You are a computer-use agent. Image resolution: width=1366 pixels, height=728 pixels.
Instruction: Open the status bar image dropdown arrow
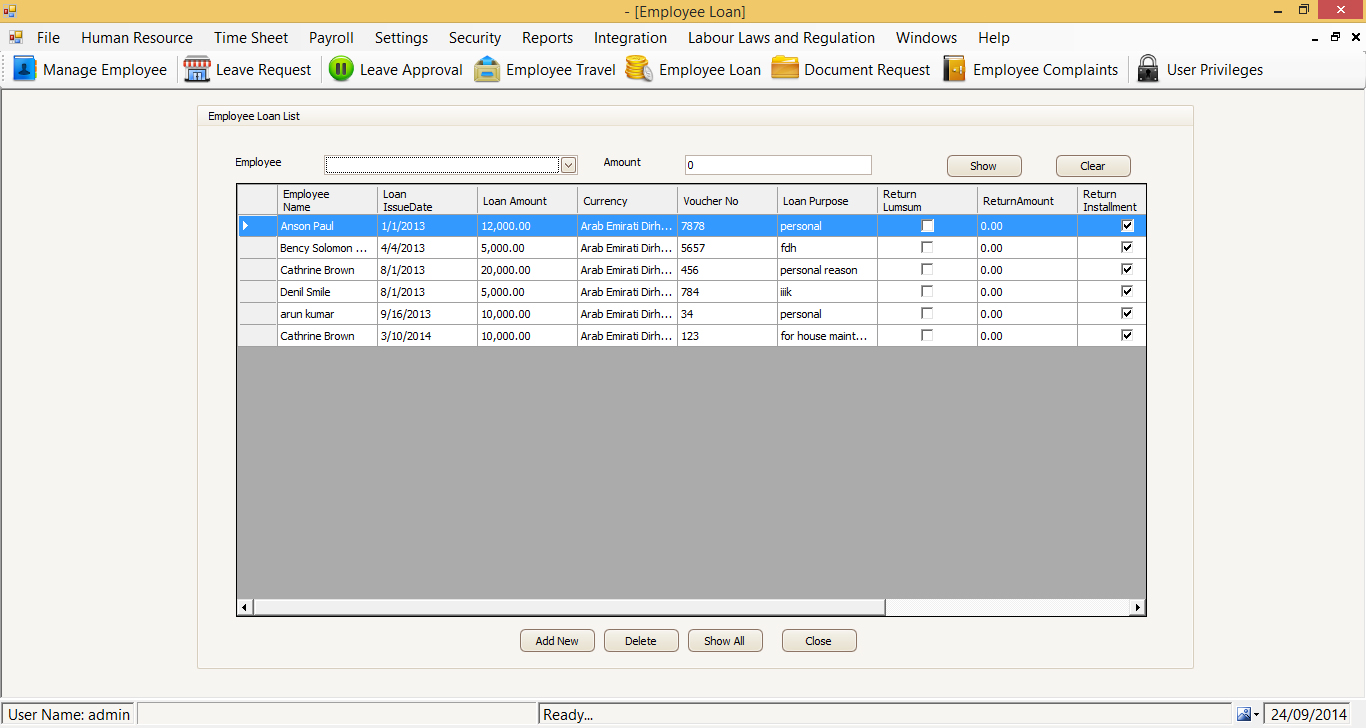(1256, 714)
